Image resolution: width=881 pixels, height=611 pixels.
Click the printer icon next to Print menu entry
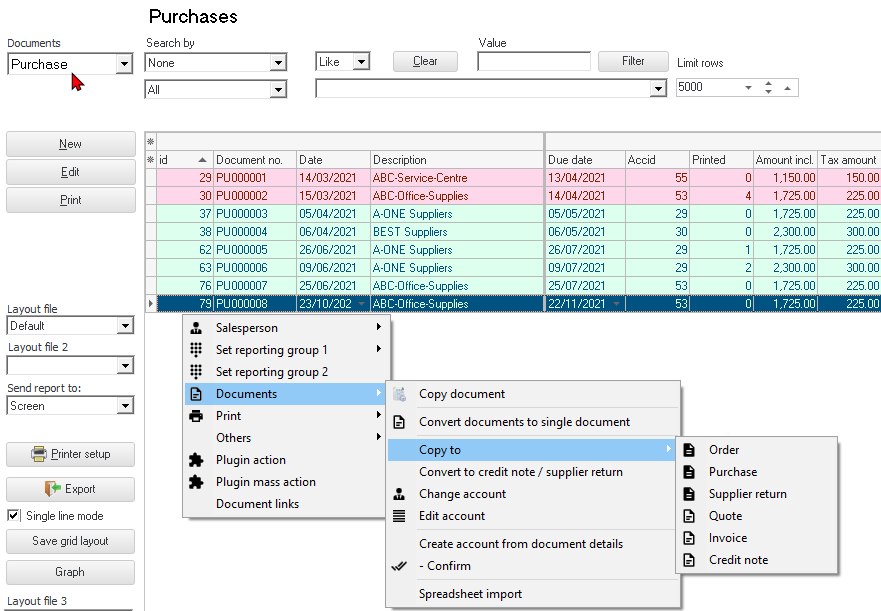tap(197, 416)
